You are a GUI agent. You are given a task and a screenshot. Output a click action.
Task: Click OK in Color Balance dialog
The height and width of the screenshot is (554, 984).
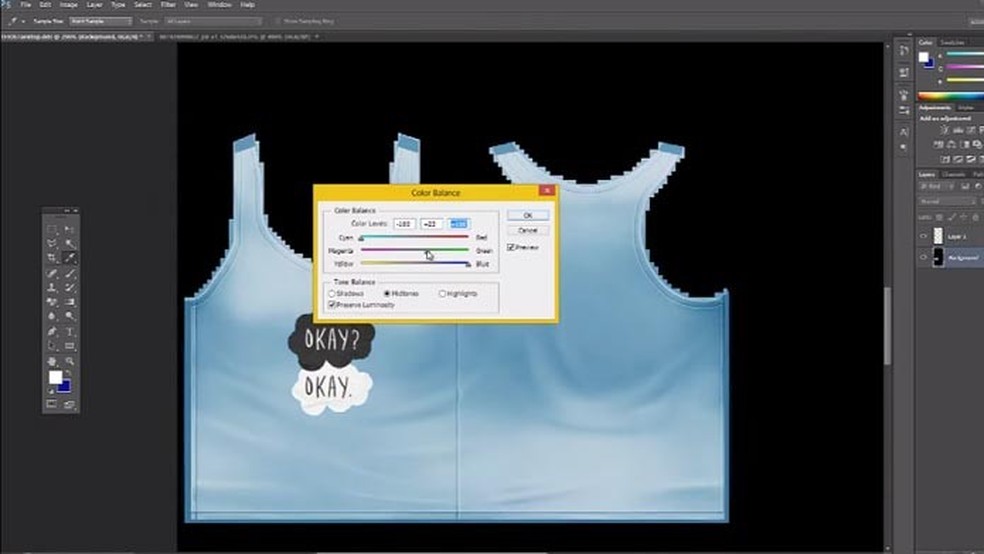[528, 215]
